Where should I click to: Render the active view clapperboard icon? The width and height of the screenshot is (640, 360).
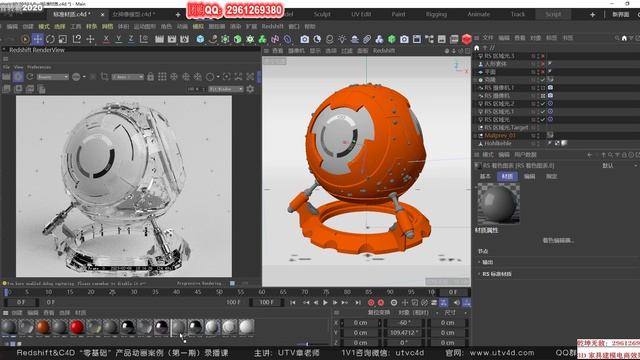[159, 39]
